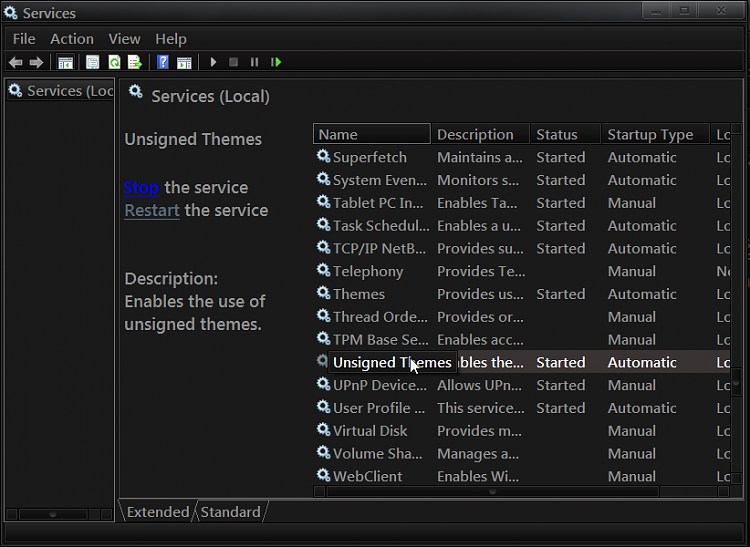The height and width of the screenshot is (547, 750).
Task: Minimize the Services window
Action: pos(656,11)
